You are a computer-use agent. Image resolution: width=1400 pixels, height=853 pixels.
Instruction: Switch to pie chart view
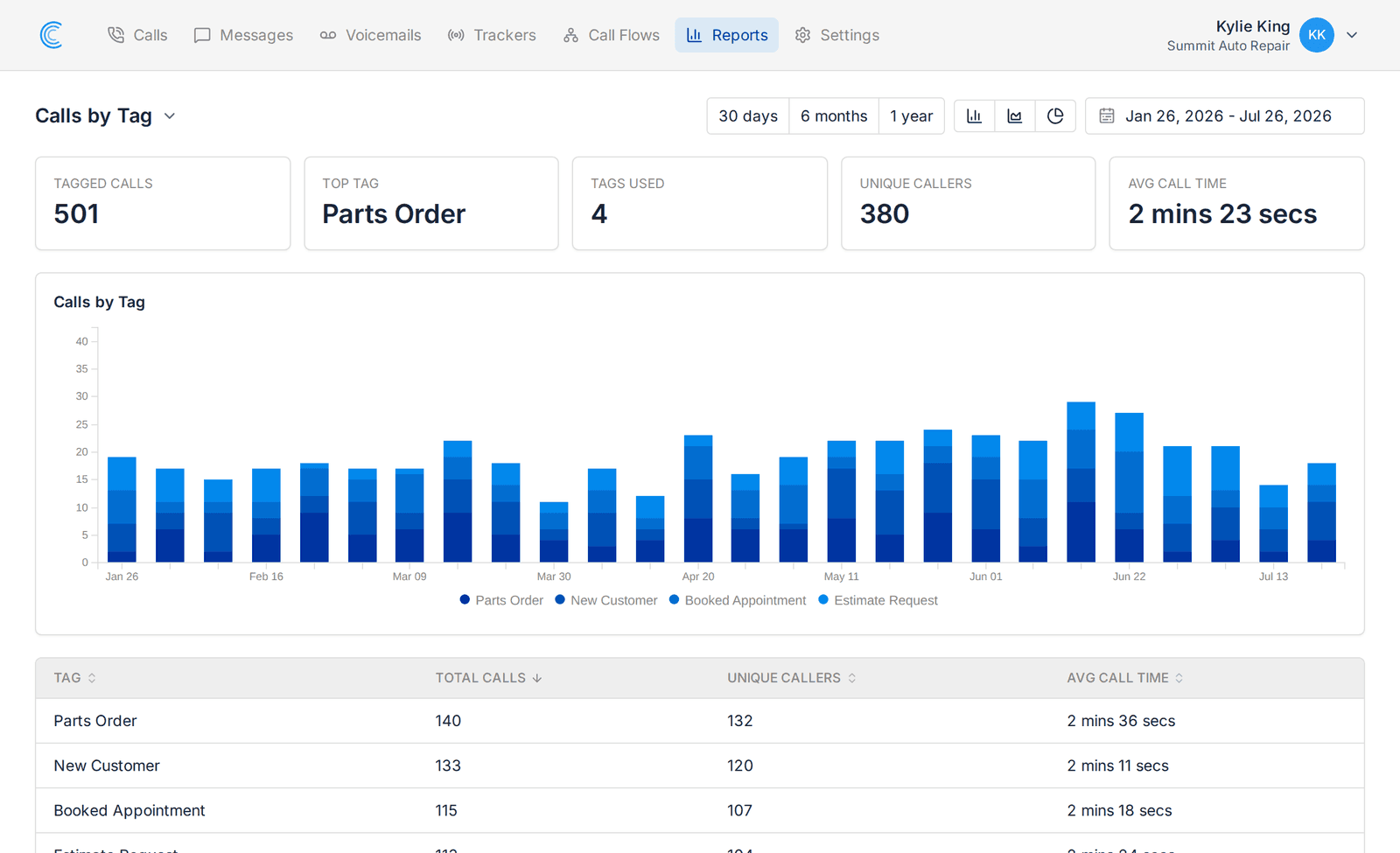tap(1055, 115)
